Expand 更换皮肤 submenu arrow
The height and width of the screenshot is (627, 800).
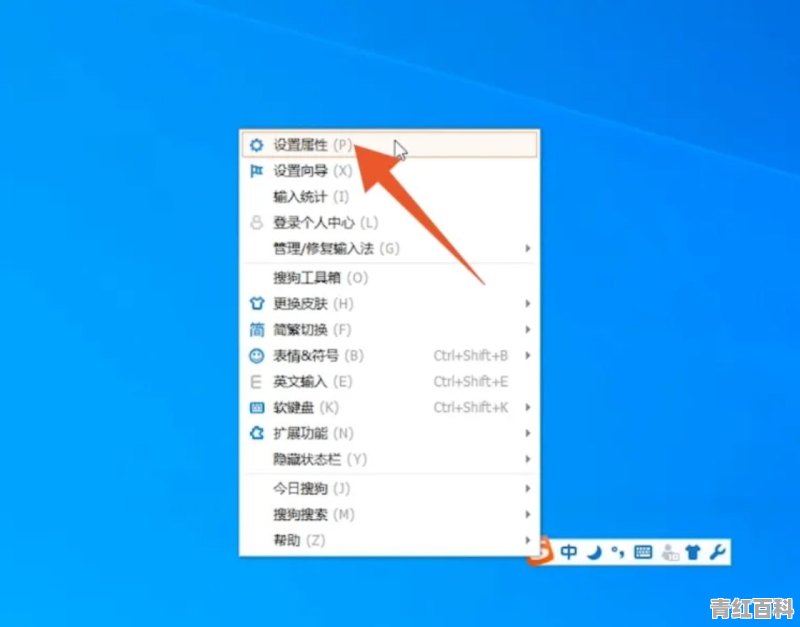528,304
